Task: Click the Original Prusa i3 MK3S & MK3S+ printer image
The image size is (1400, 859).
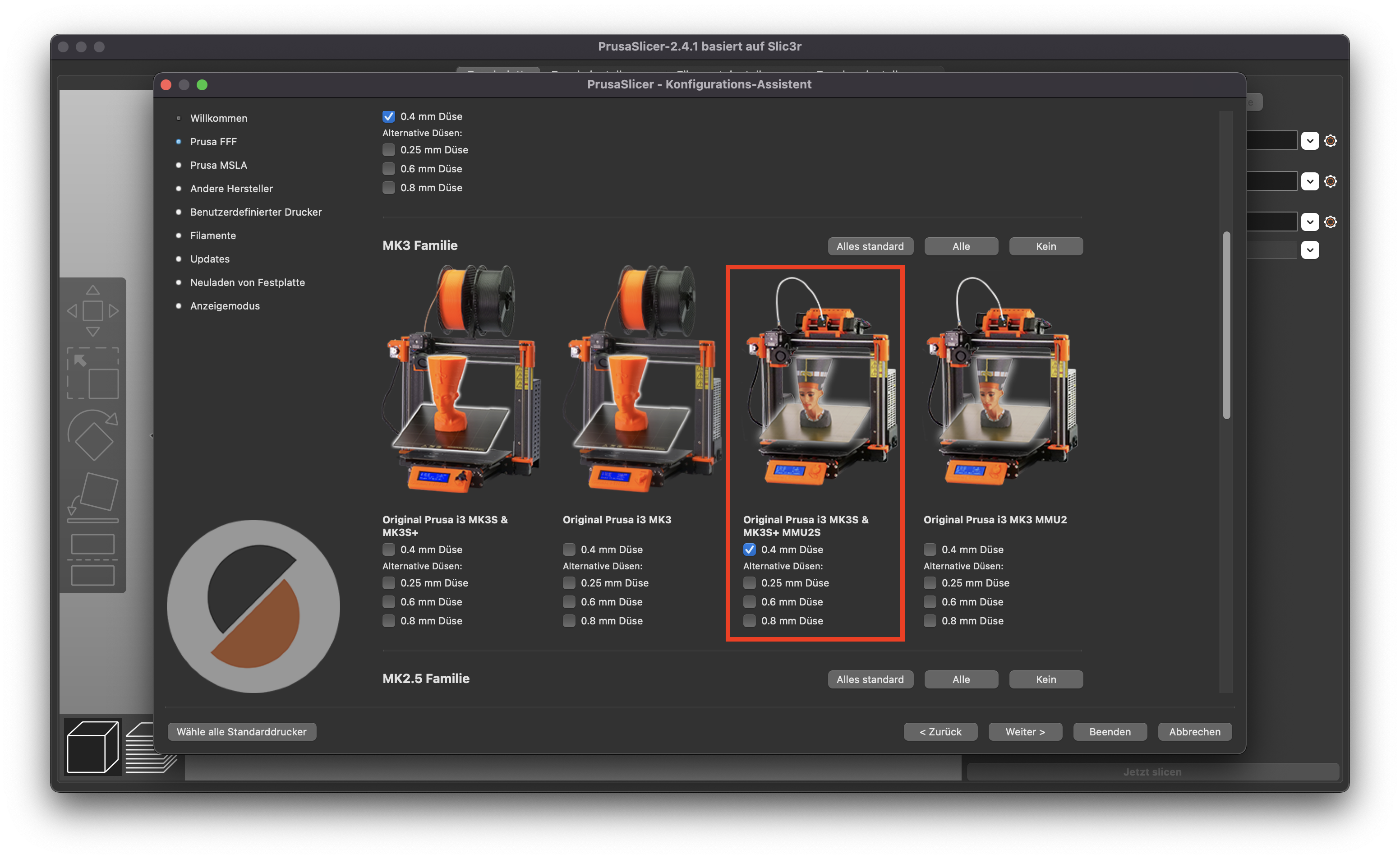Action: tap(461, 379)
